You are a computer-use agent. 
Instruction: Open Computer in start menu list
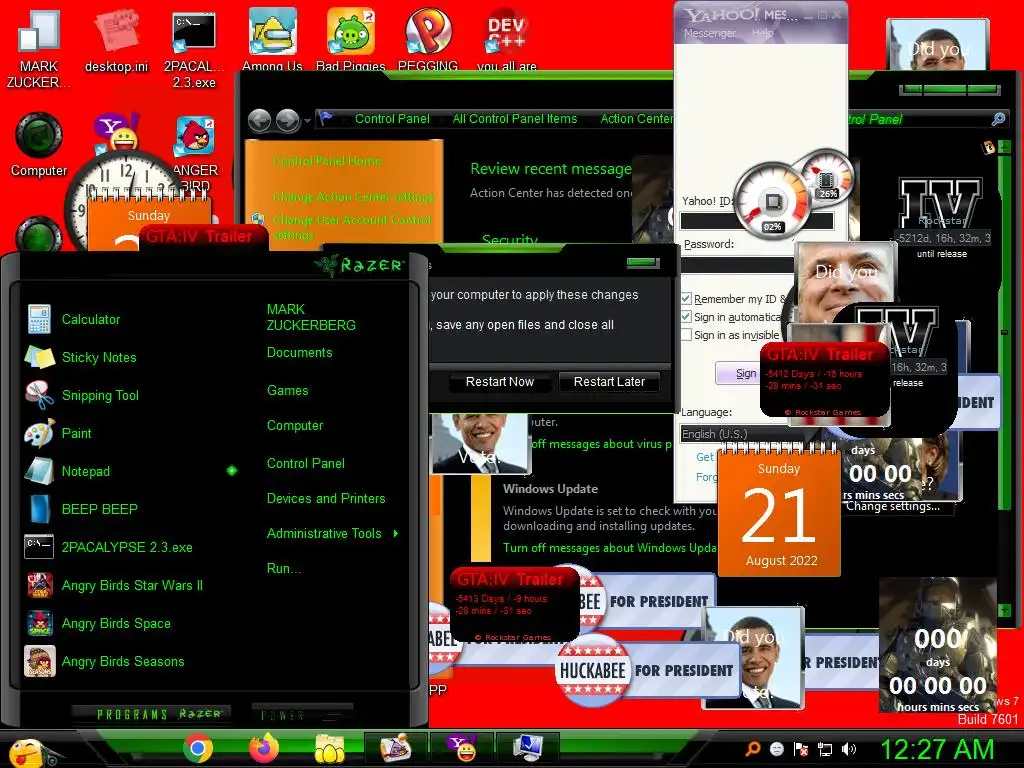coord(295,425)
